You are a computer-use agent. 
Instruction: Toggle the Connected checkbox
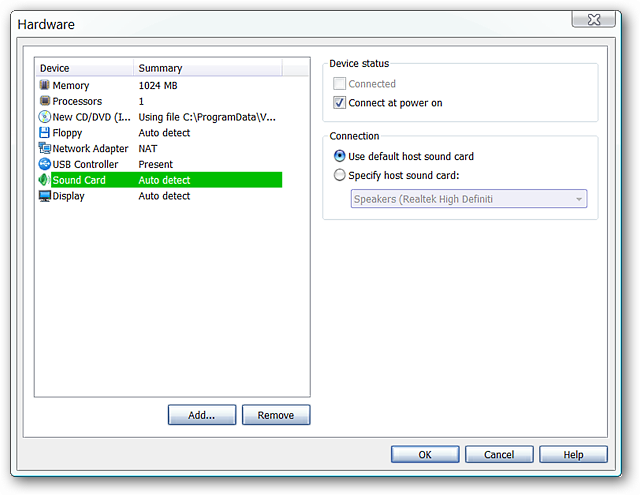[x=339, y=84]
